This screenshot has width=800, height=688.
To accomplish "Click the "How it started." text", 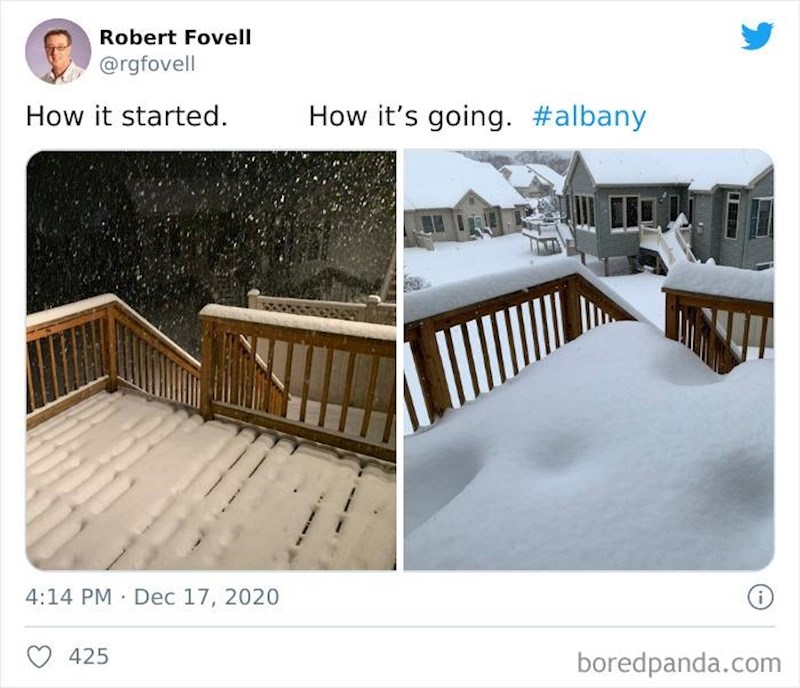I will click(x=127, y=117).
